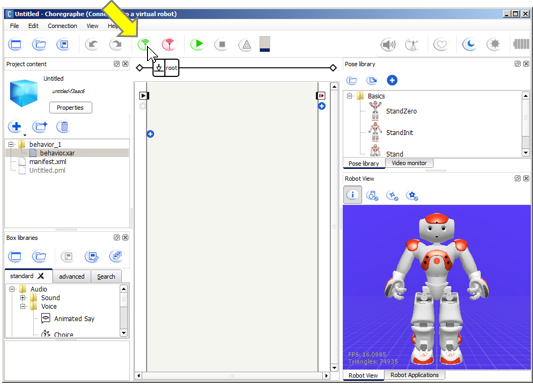533x390 pixels.
Task: Undock the Project content panel
Action: pyautogui.click(x=117, y=64)
